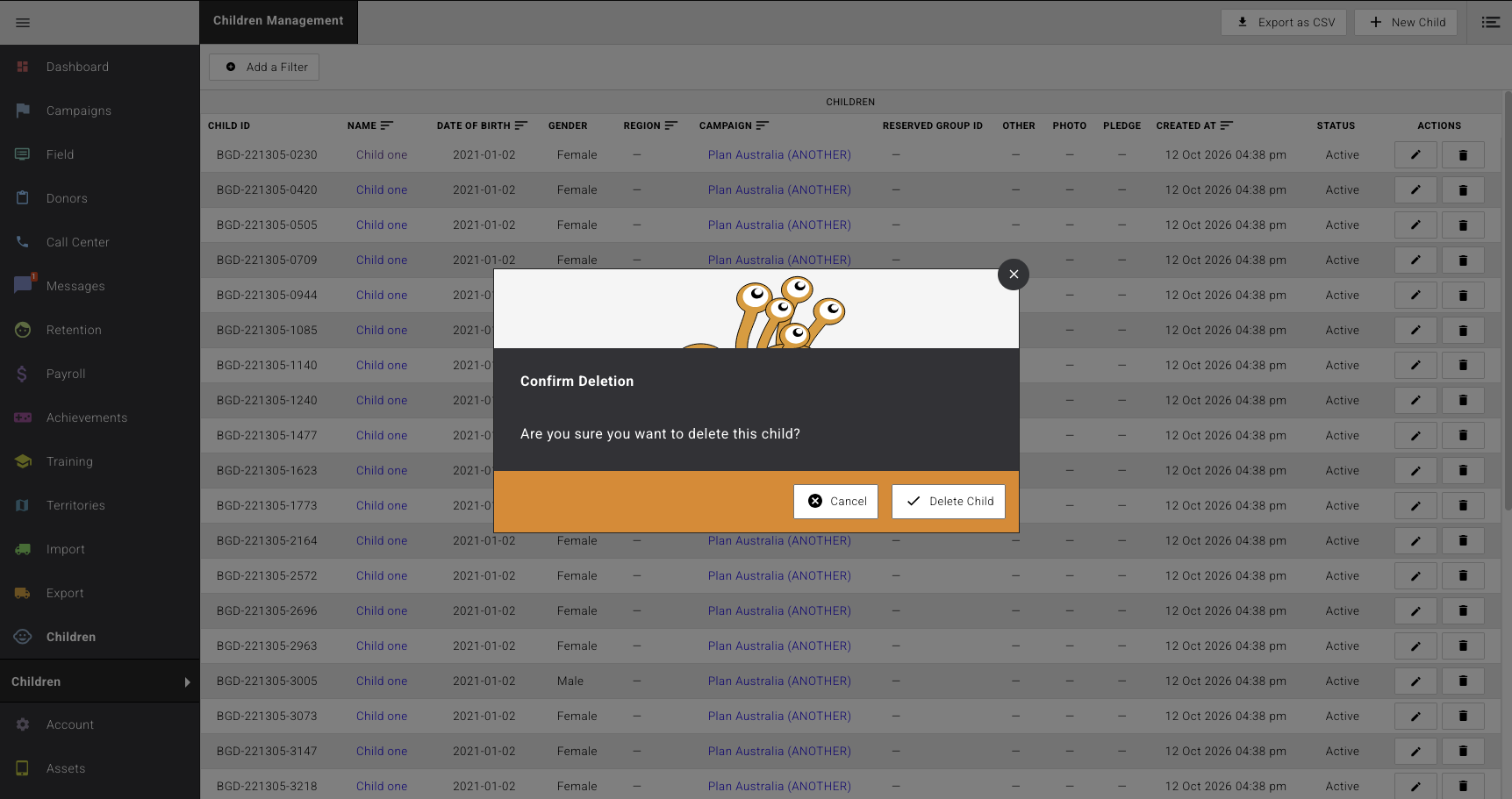Image resolution: width=1512 pixels, height=799 pixels.
Task: Delete child BGD-221305-0230 with trash icon
Action: pyautogui.click(x=1463, y=155)
